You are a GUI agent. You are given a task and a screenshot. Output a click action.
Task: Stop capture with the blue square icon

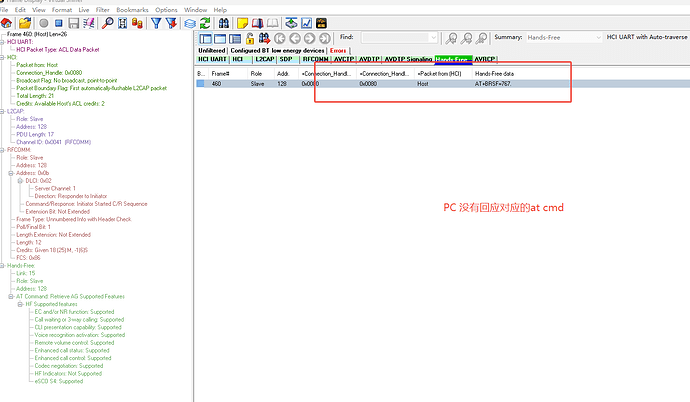[x=59, y=23]
